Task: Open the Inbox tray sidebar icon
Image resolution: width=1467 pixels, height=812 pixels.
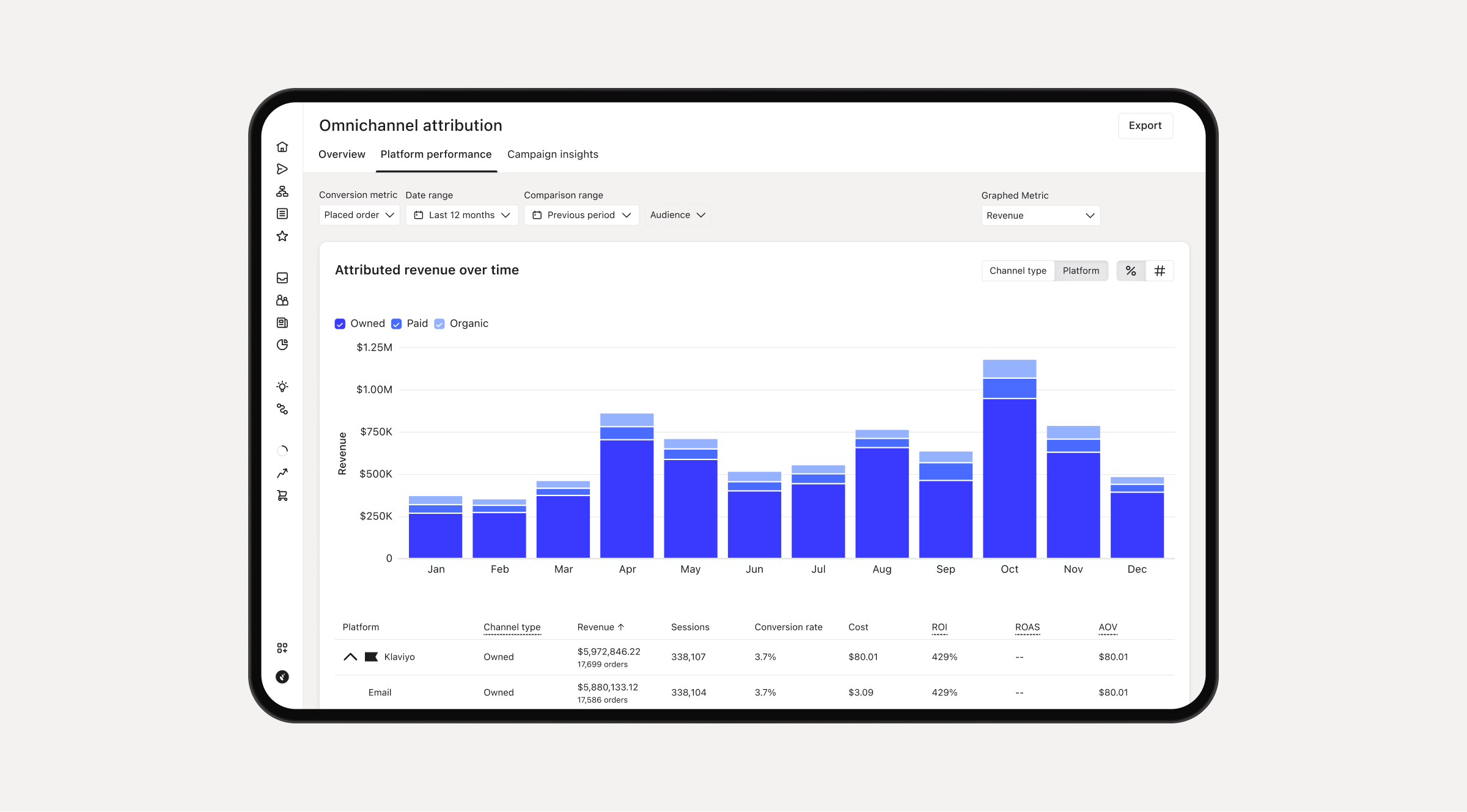Action: (x=282, y=278)
